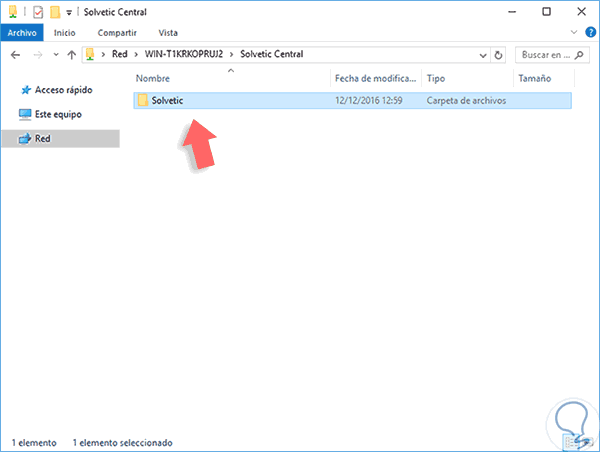Image resolution: width=600 pixels, height=452 pixels.
Task: Open the recent locations dropdown arrow
Action: (56, 55)
